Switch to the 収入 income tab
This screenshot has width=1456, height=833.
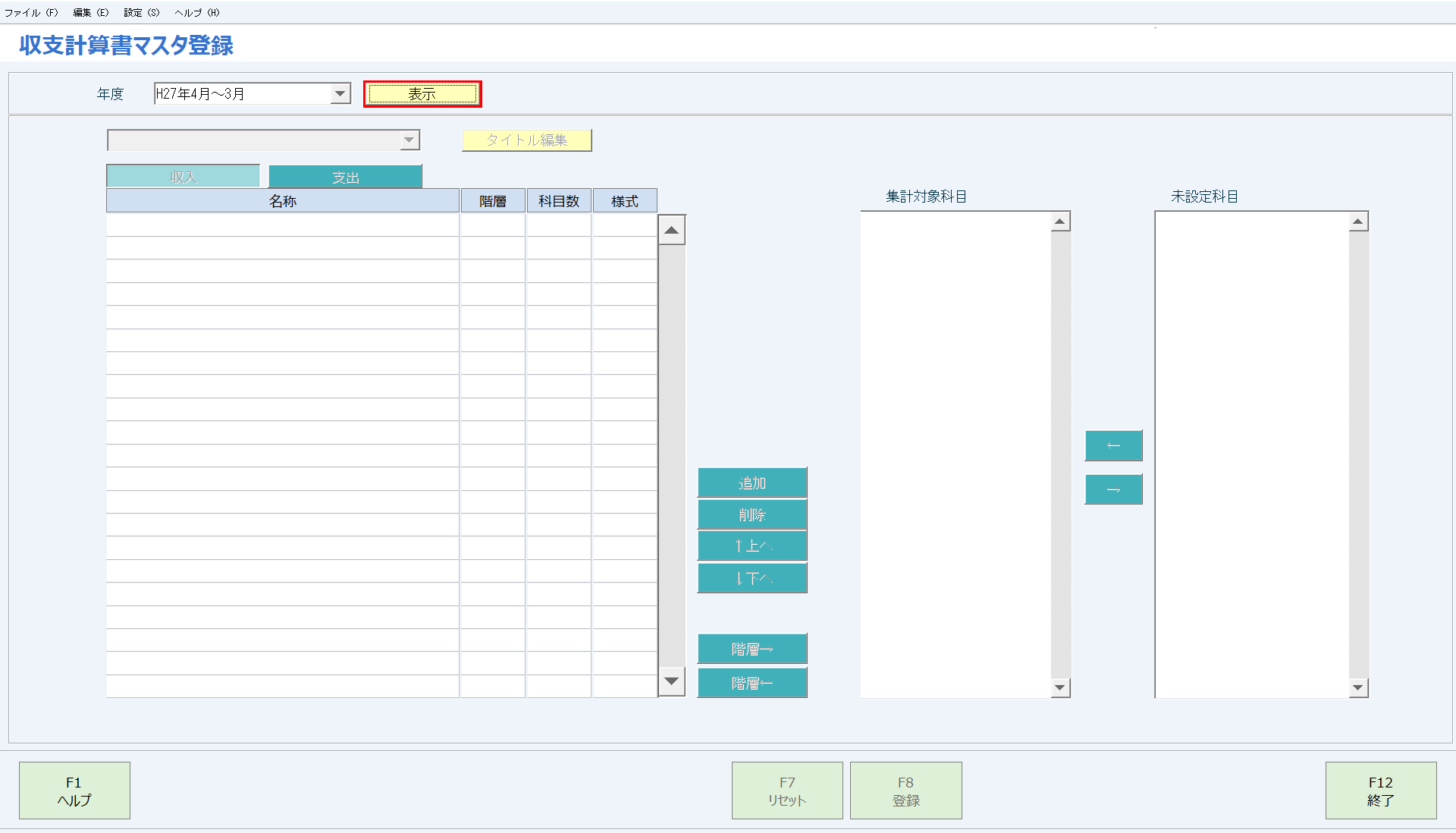pos(183,176)
